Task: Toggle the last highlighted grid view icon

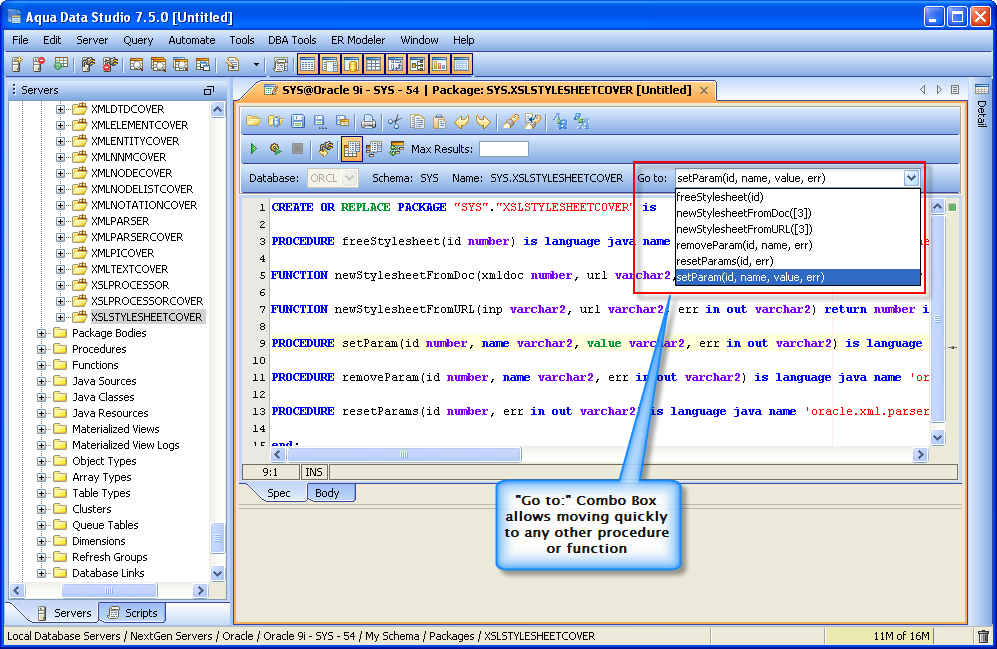Action: 462,64
